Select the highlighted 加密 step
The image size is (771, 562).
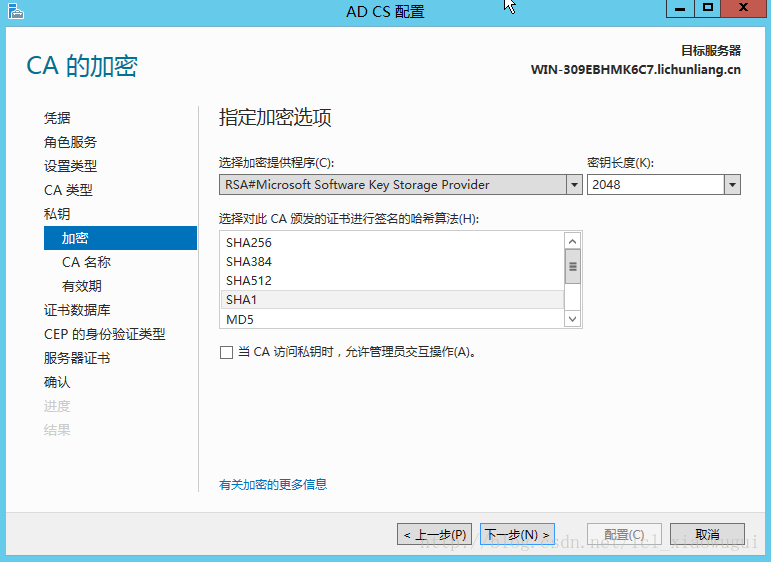tap(120, 238)
